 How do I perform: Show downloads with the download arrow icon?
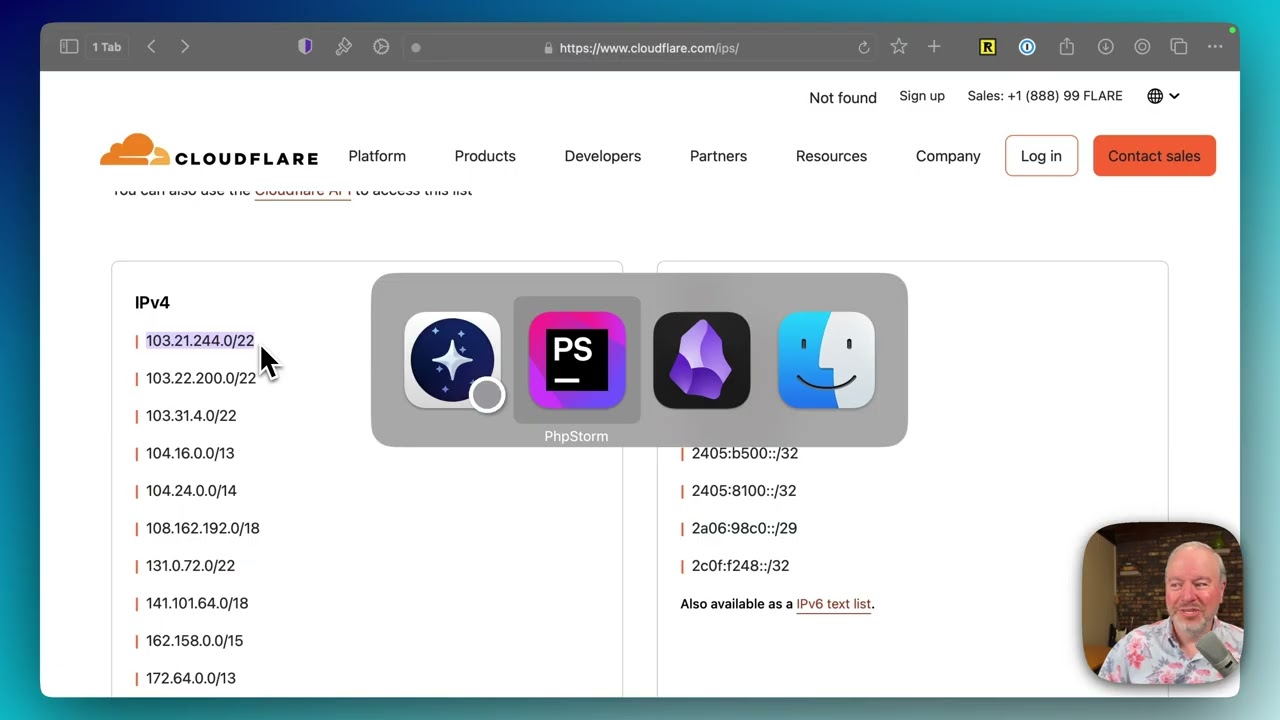point(1106,47)
